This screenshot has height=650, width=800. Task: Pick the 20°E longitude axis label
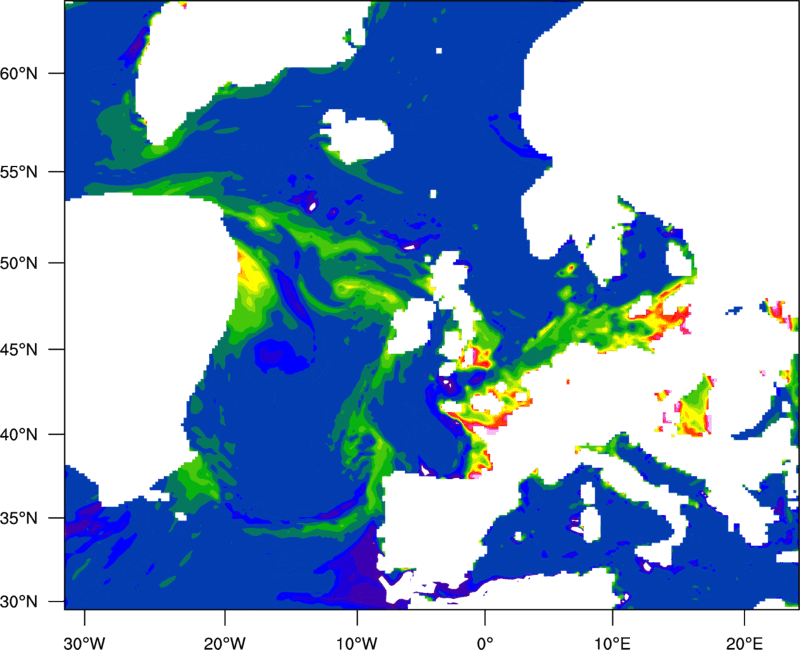pyautogui.click(x=743, y=631)
